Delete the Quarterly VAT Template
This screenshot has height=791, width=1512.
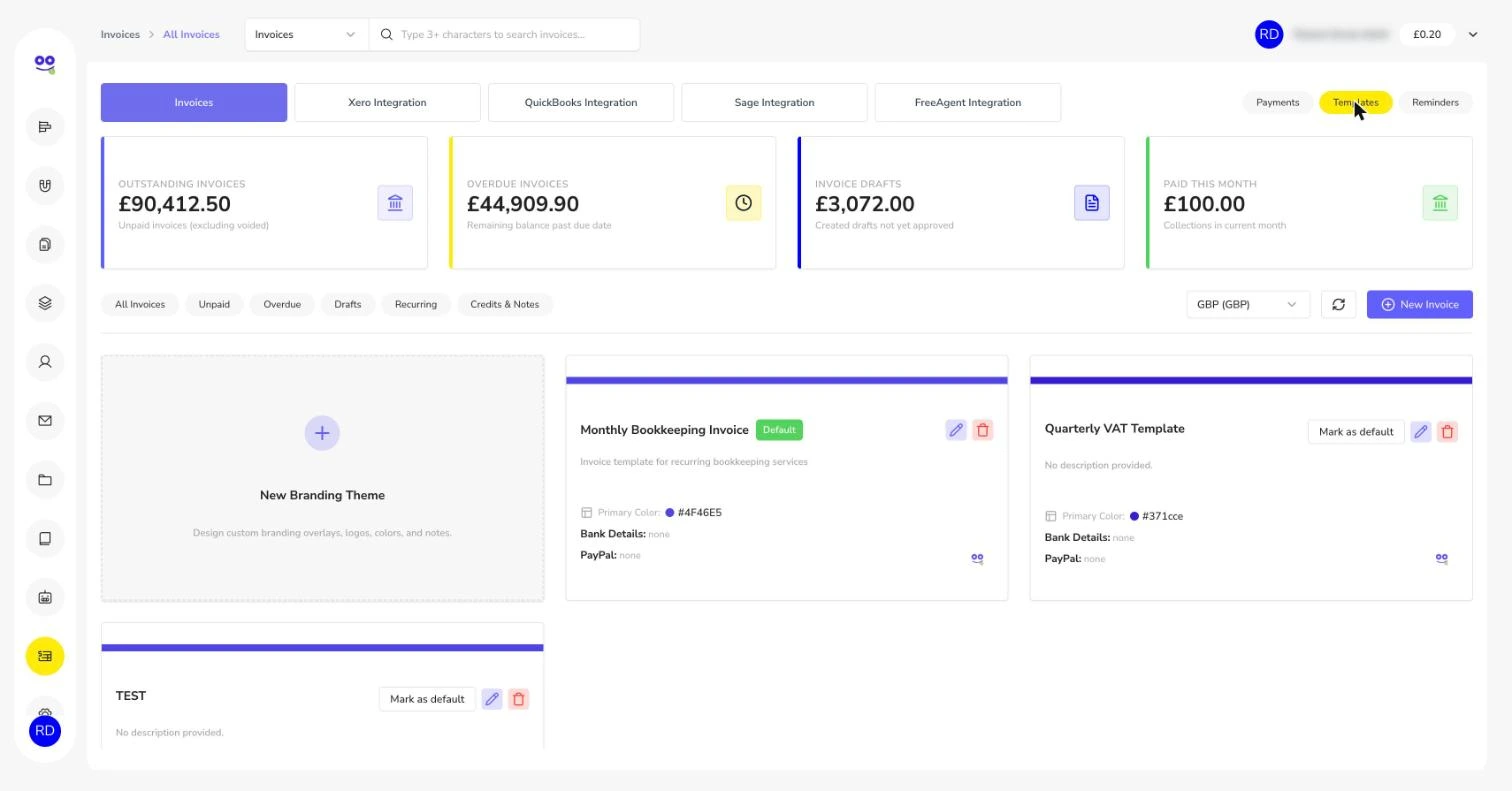click(x=1447, y=432)
